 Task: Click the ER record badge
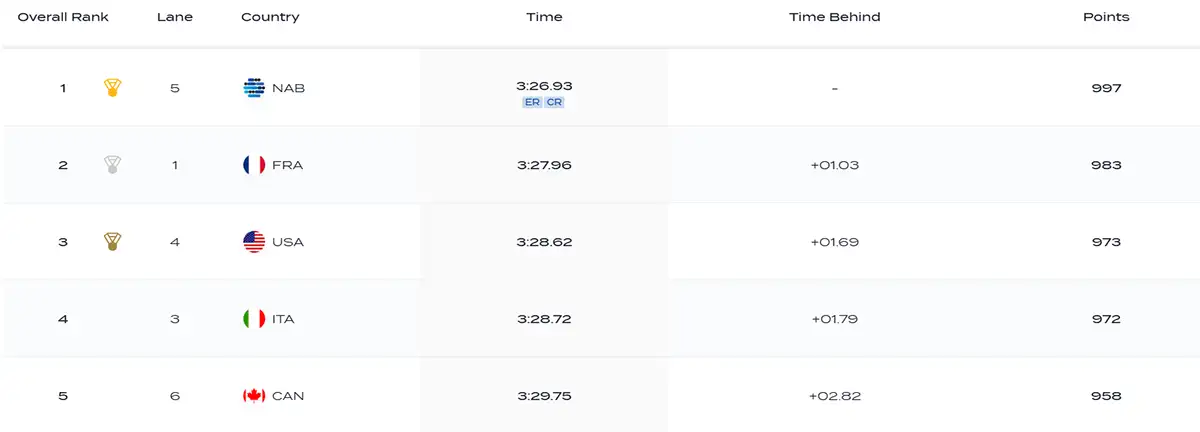pos(532,102)
